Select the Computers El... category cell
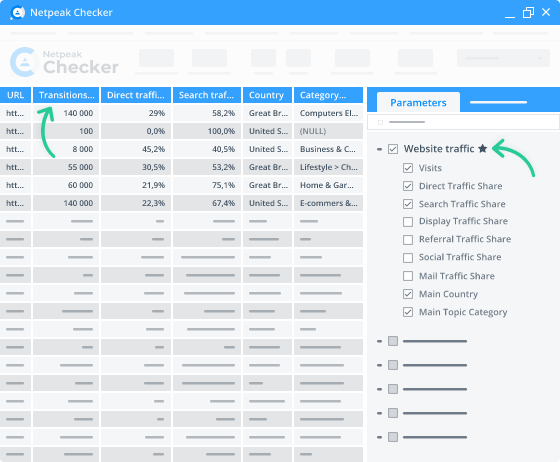 click(x=328, y=113)
